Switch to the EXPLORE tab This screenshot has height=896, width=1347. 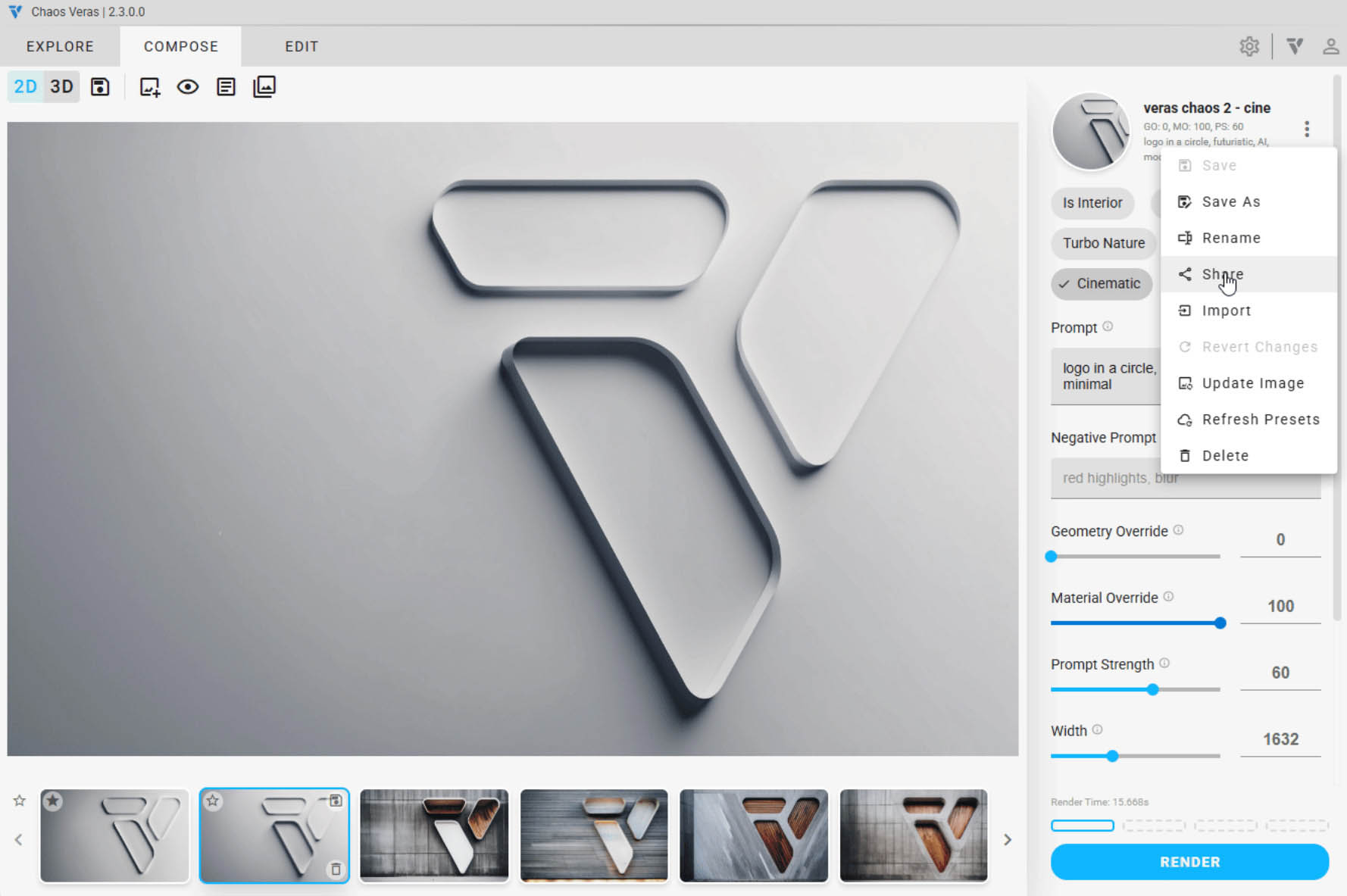(x=60, y=47)
